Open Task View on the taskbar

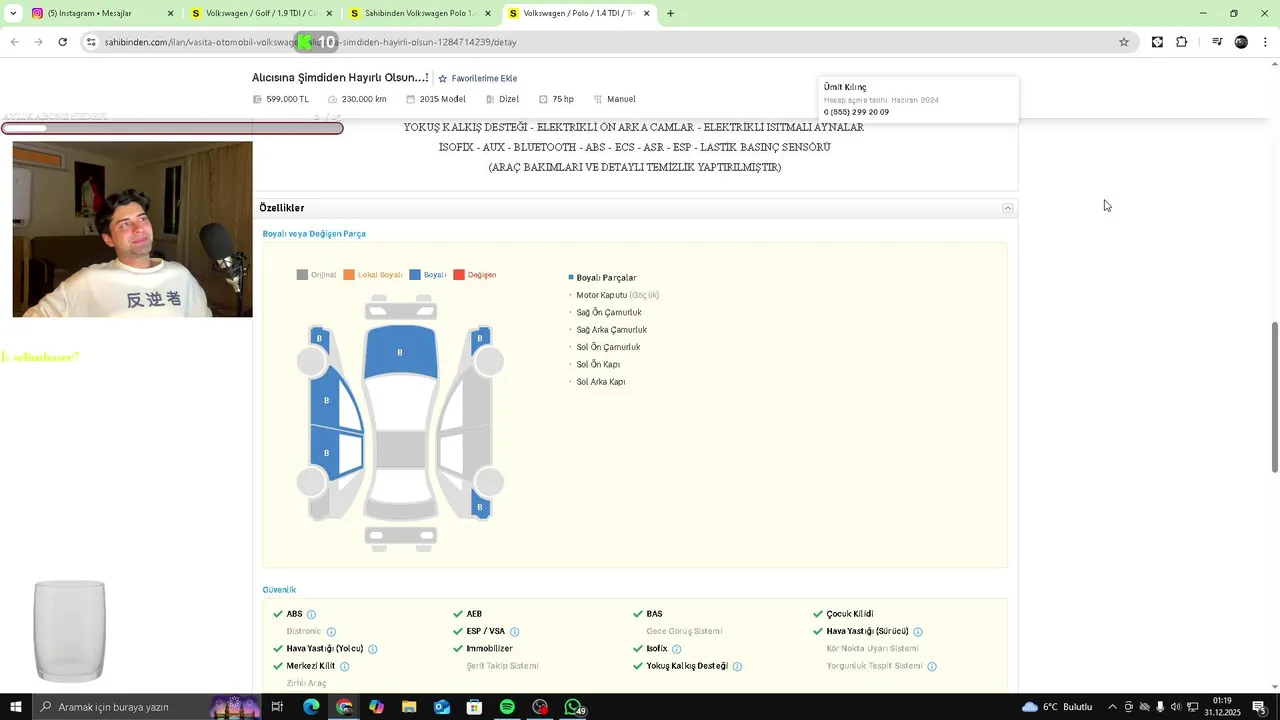tap(277, 707)
